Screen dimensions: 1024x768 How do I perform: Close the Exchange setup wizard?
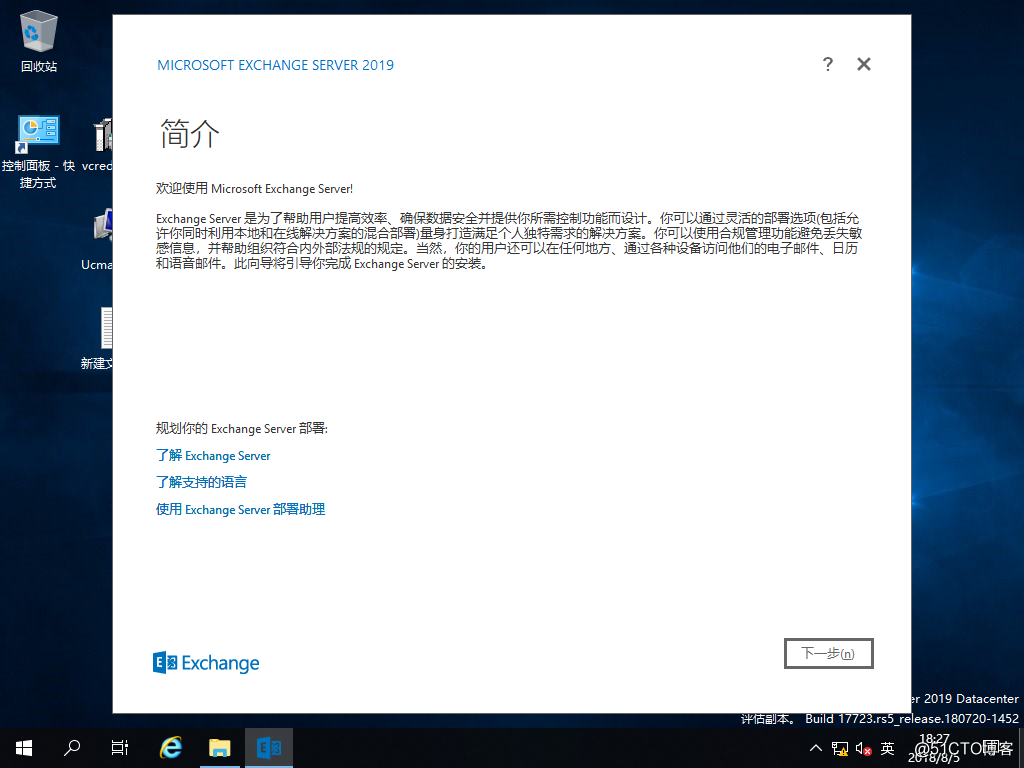click(863, 64)
